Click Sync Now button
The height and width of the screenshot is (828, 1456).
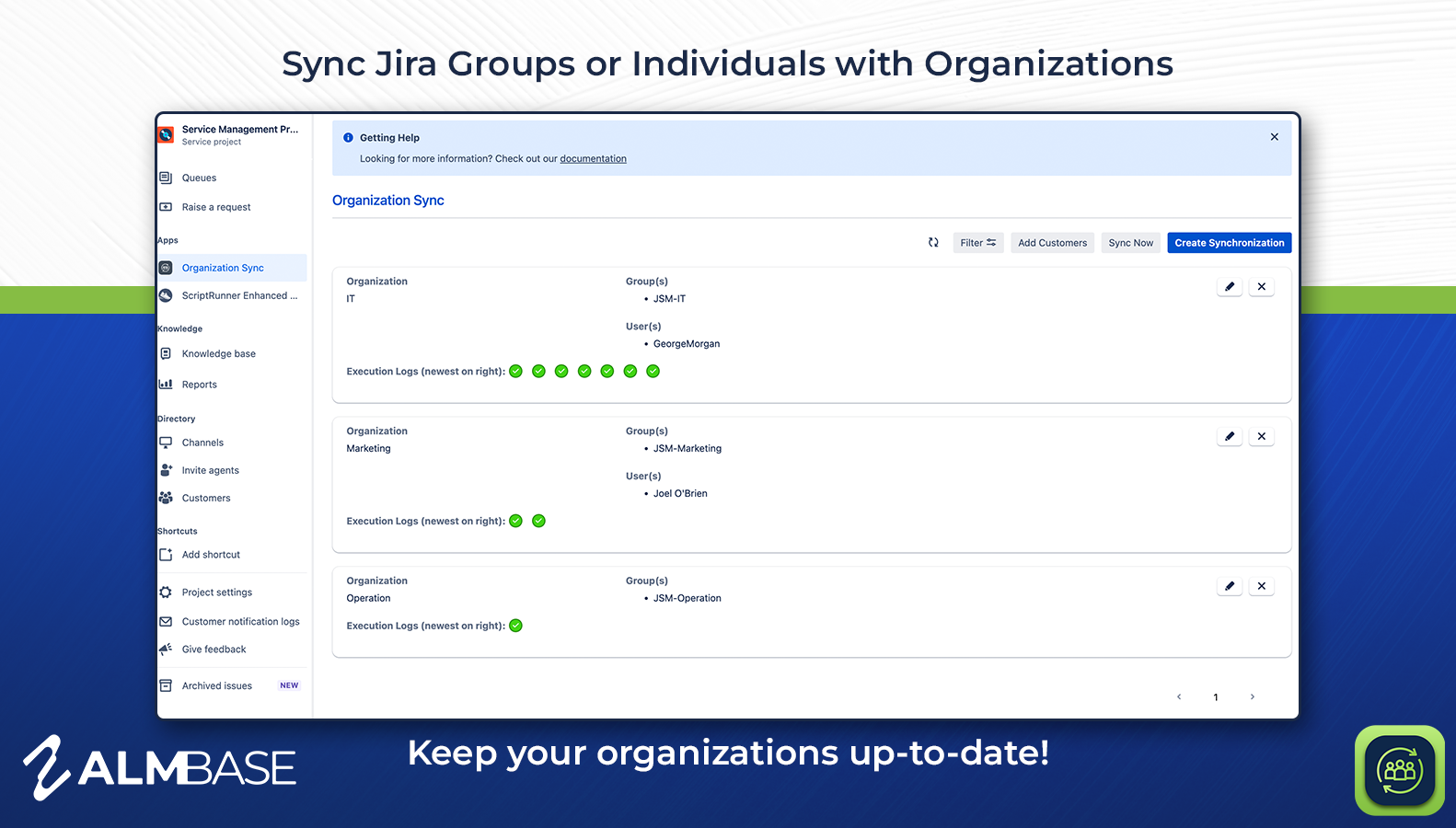(x=1131, y=243)
